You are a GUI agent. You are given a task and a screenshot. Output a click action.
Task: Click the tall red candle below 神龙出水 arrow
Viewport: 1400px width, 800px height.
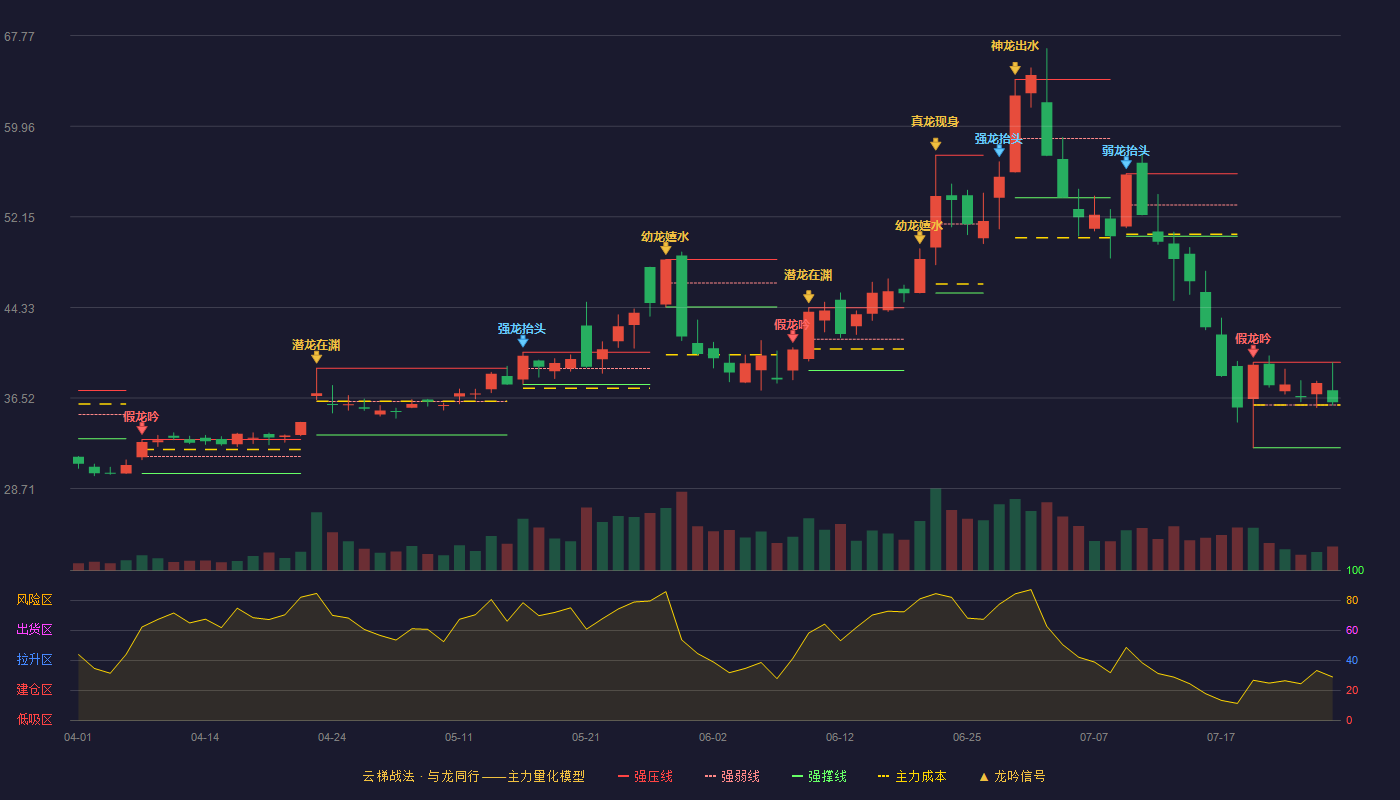(x=1015, y=134)
